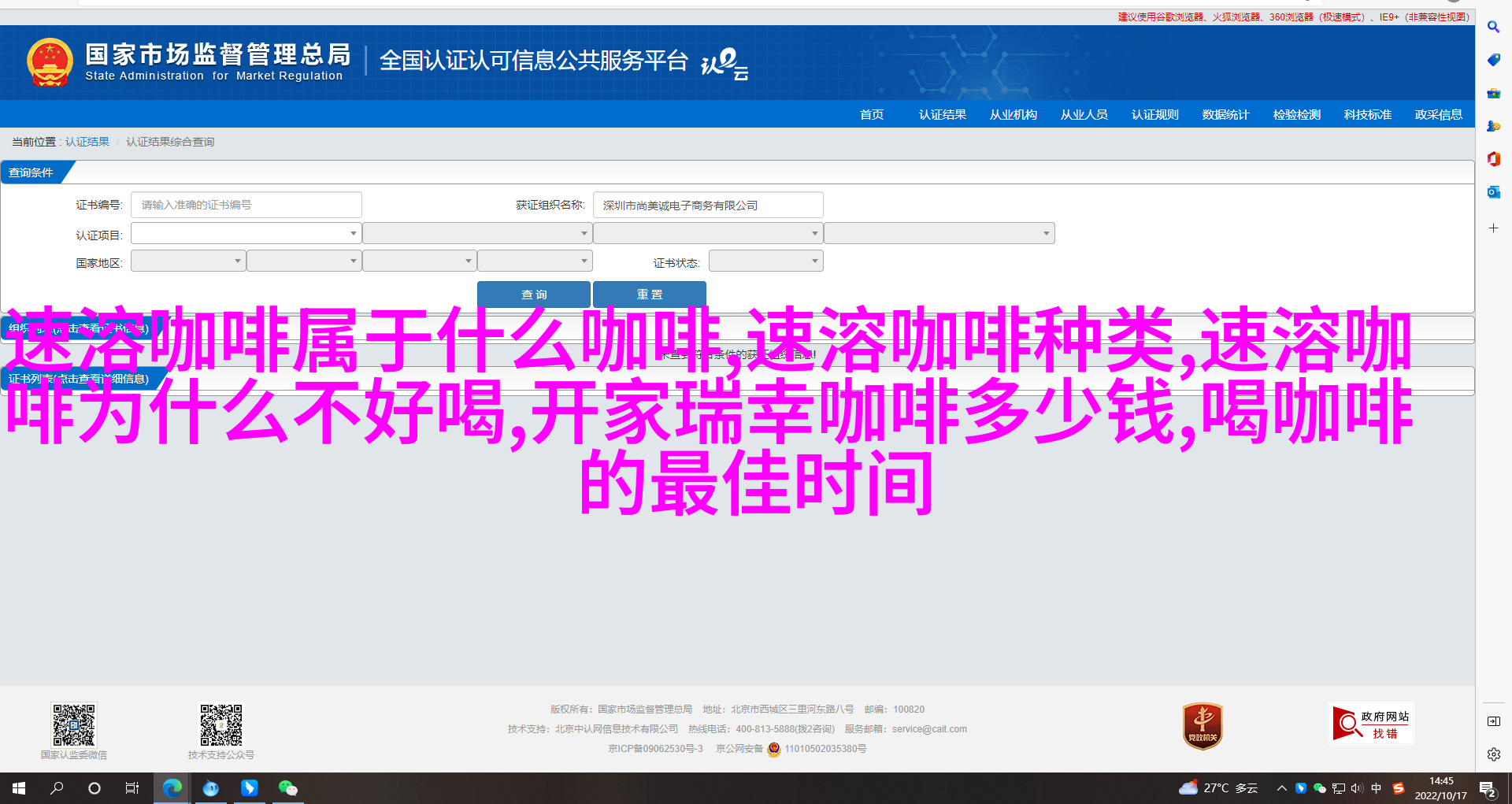Go to 首页 in navigation bar
This screenshot has width=1512, height=804.
coord(872,115)
